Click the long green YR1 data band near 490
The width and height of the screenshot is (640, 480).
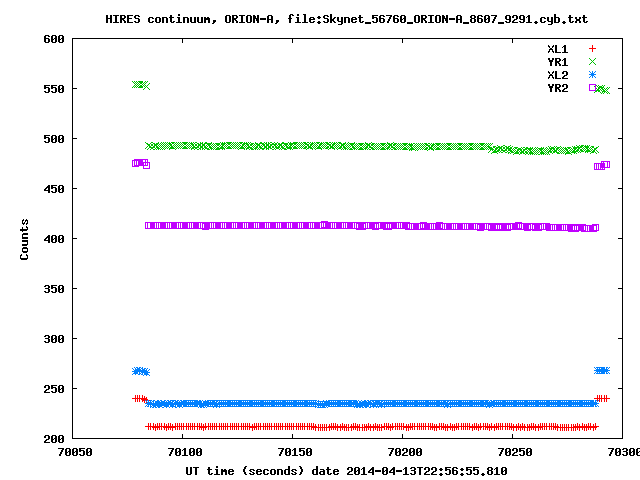click(x=372, y=148)
